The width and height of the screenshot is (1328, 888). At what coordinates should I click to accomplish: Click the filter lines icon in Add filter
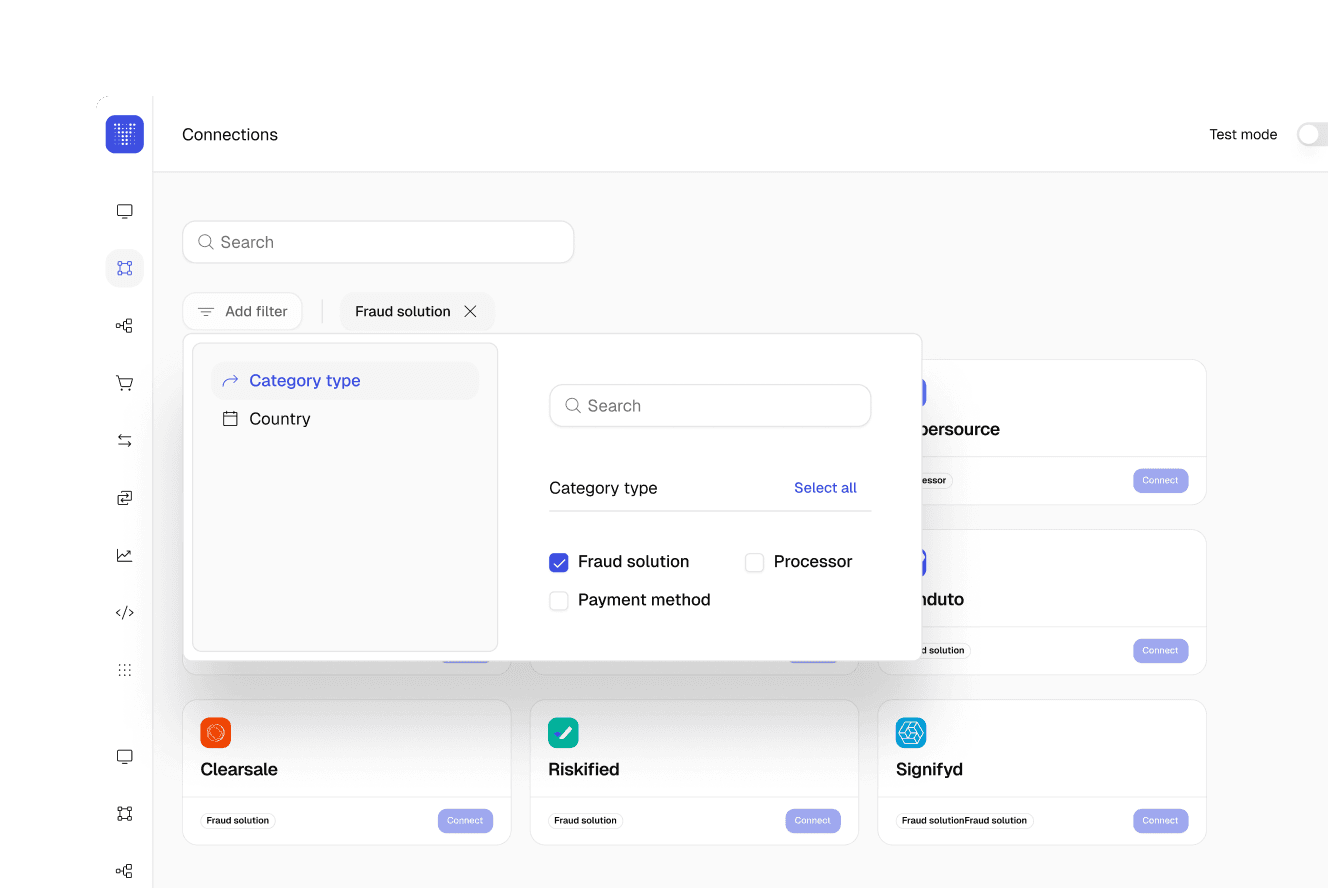click(206, 312)
